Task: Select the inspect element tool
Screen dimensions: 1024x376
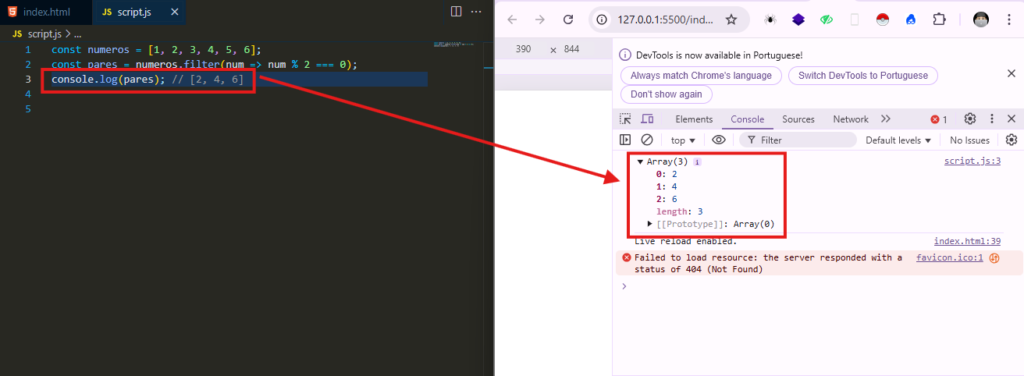Action: 626,119
